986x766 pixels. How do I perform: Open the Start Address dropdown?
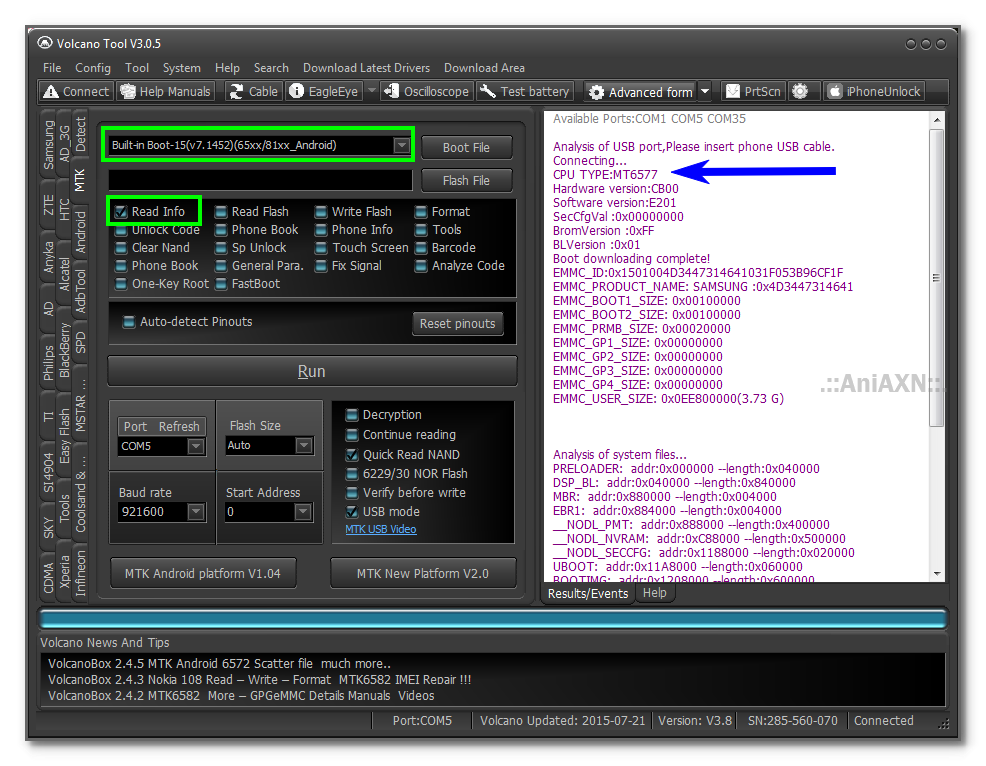(302, 512)
